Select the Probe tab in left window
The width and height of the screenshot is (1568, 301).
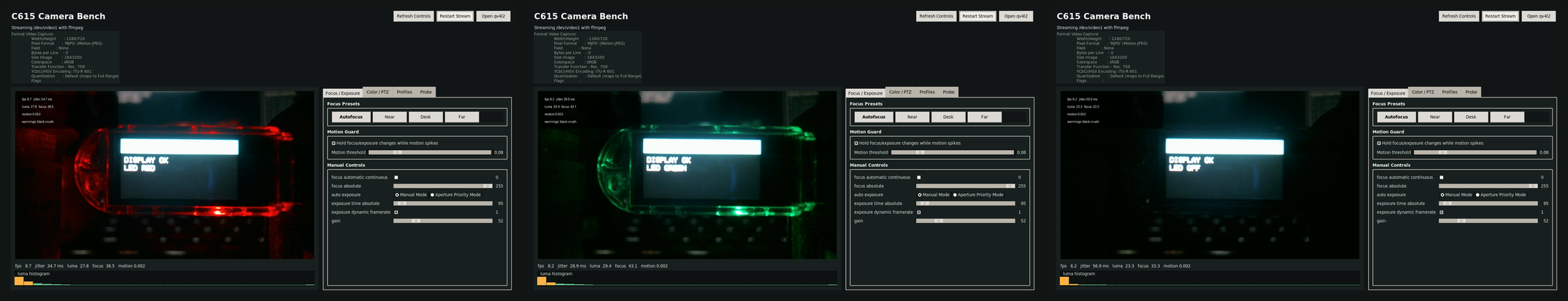click(426, 92)
